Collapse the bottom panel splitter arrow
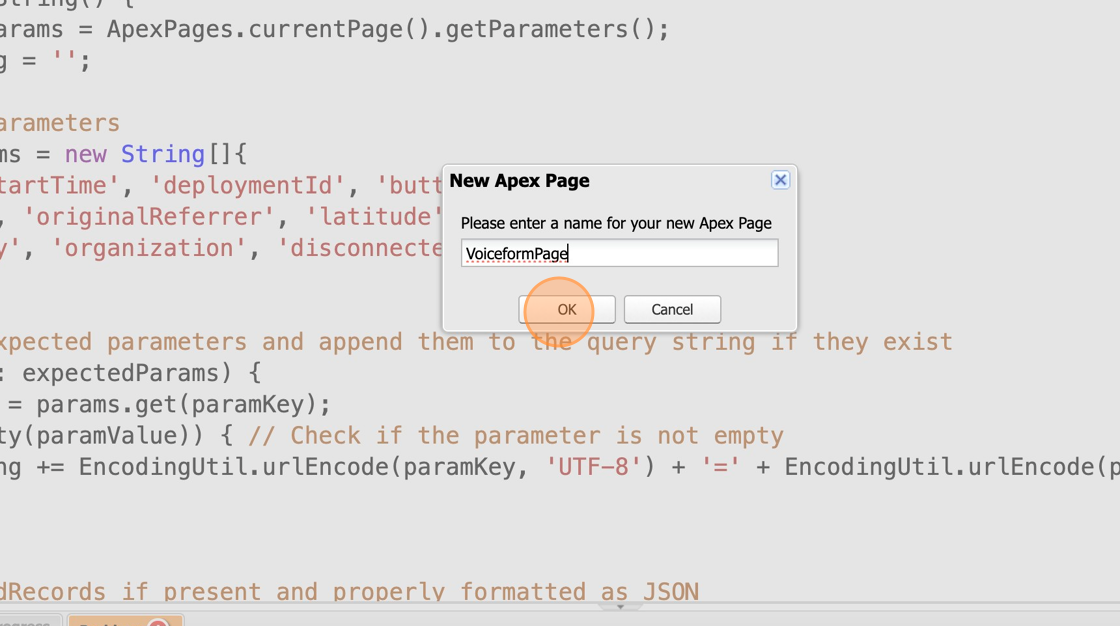The image size is (1120, 626). 620,607
